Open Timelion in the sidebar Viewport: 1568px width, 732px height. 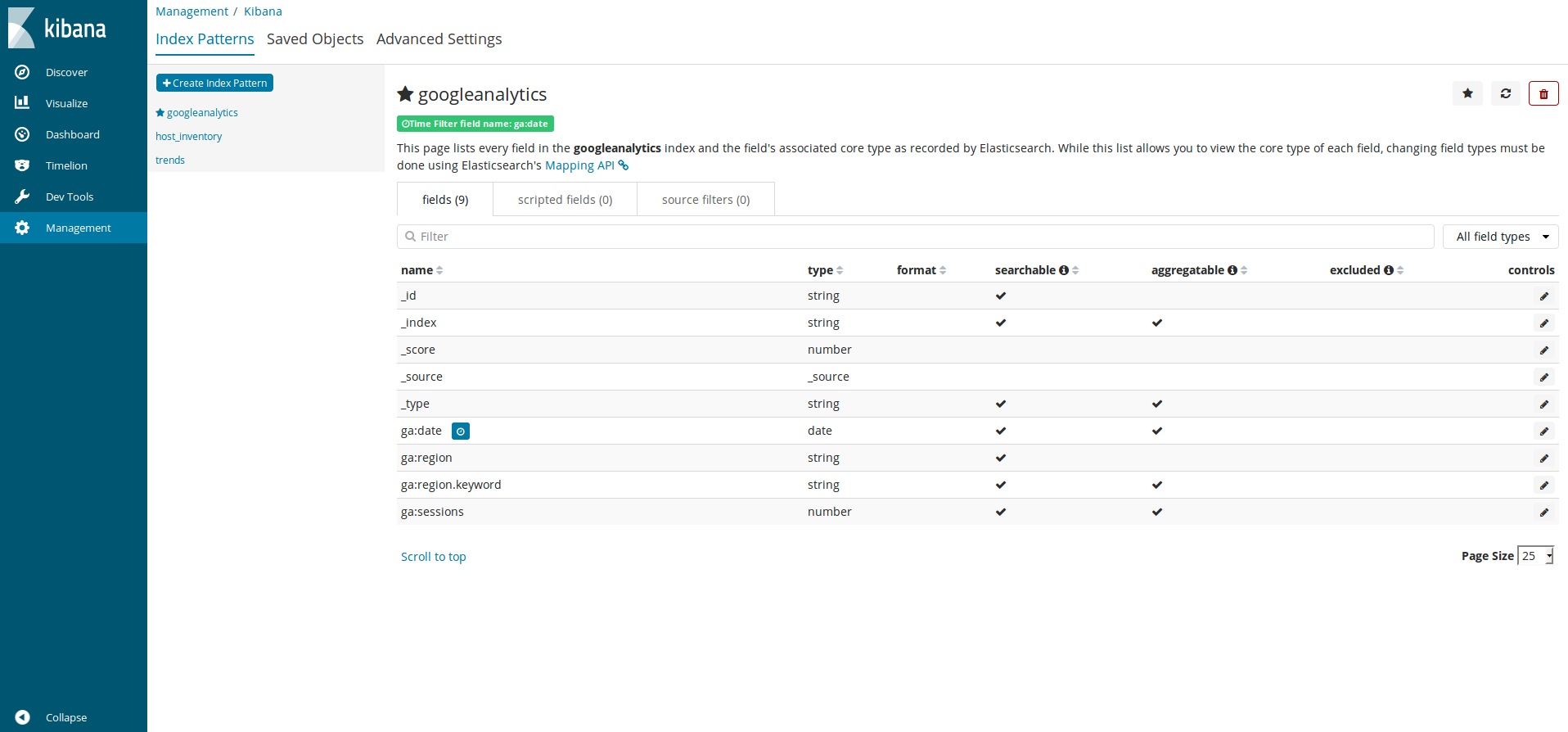coord(74,165)
